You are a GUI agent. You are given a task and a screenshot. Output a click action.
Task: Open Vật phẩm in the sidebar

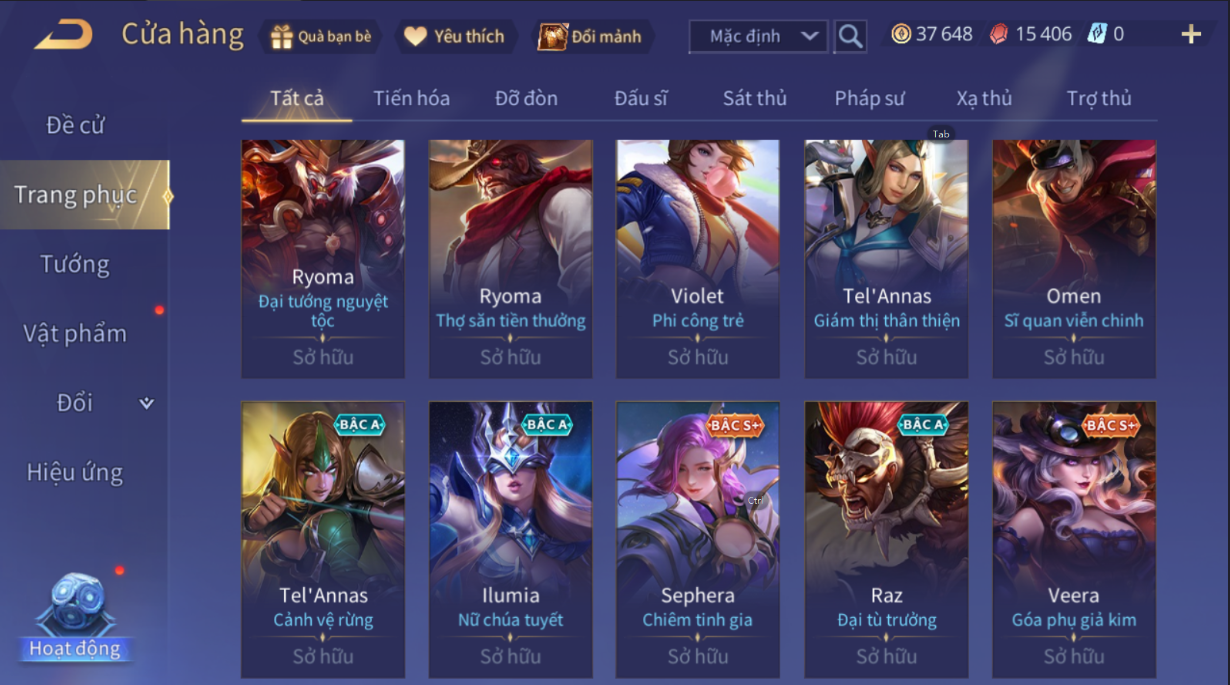tap(75, 334)
